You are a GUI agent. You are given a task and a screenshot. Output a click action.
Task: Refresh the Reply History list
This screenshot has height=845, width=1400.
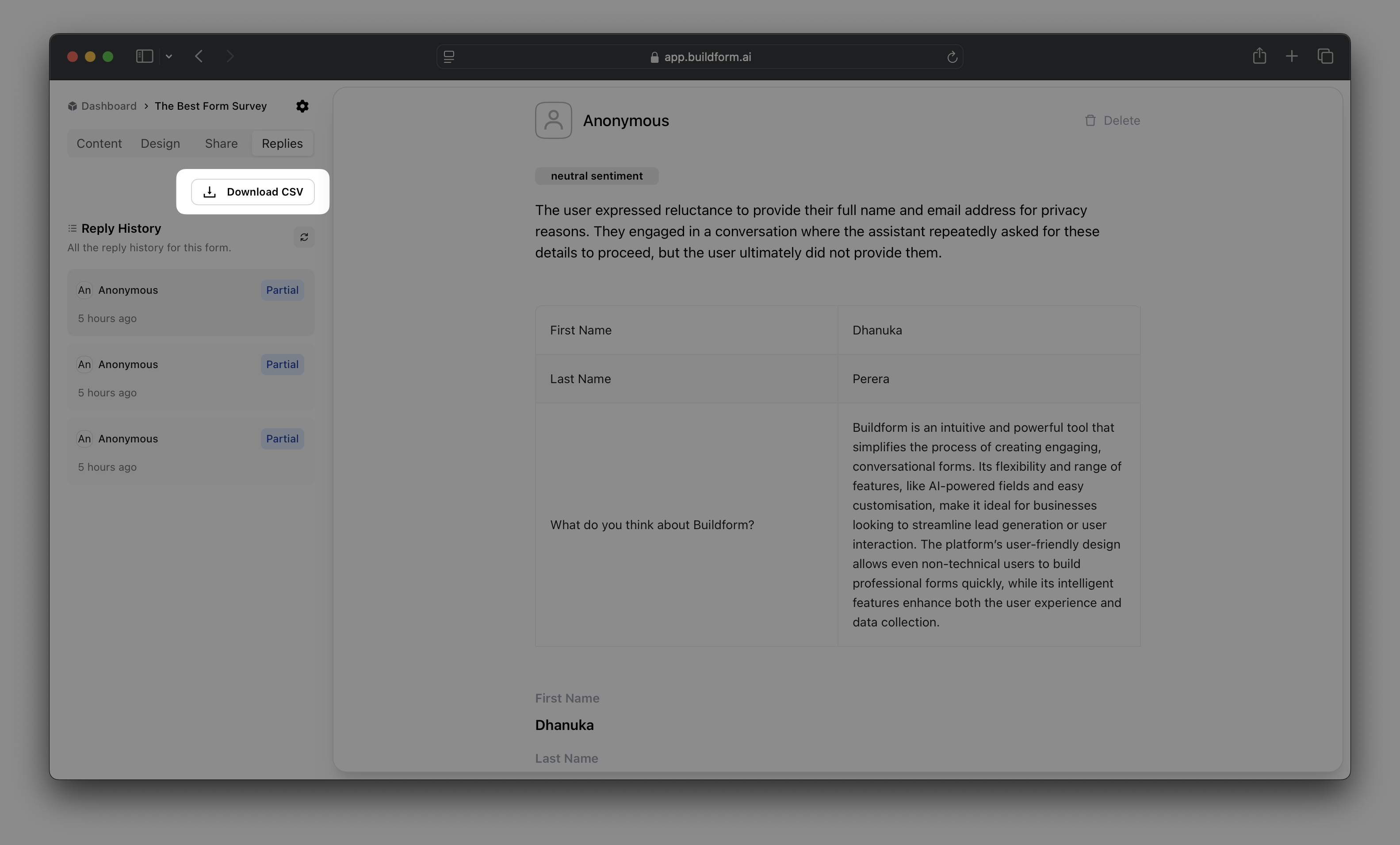point(304,237)
